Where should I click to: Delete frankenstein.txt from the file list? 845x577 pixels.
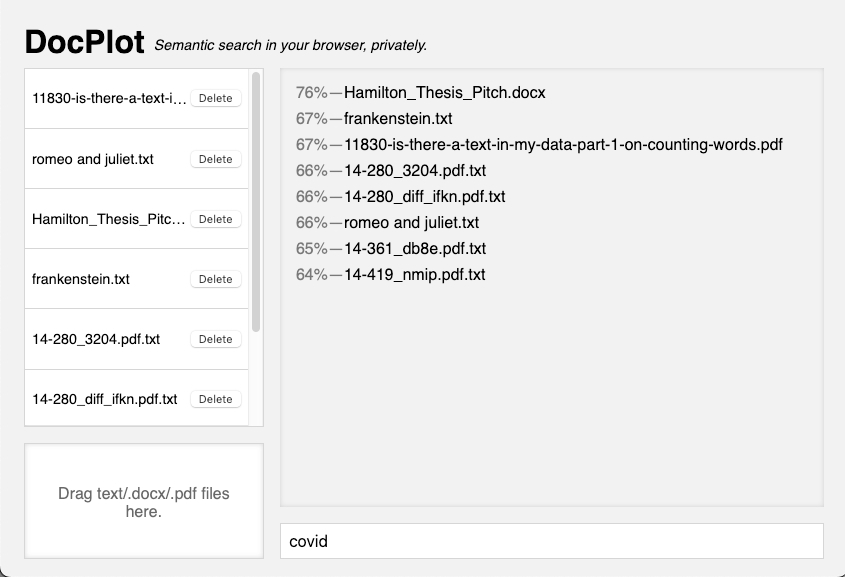tap(215, 279)
